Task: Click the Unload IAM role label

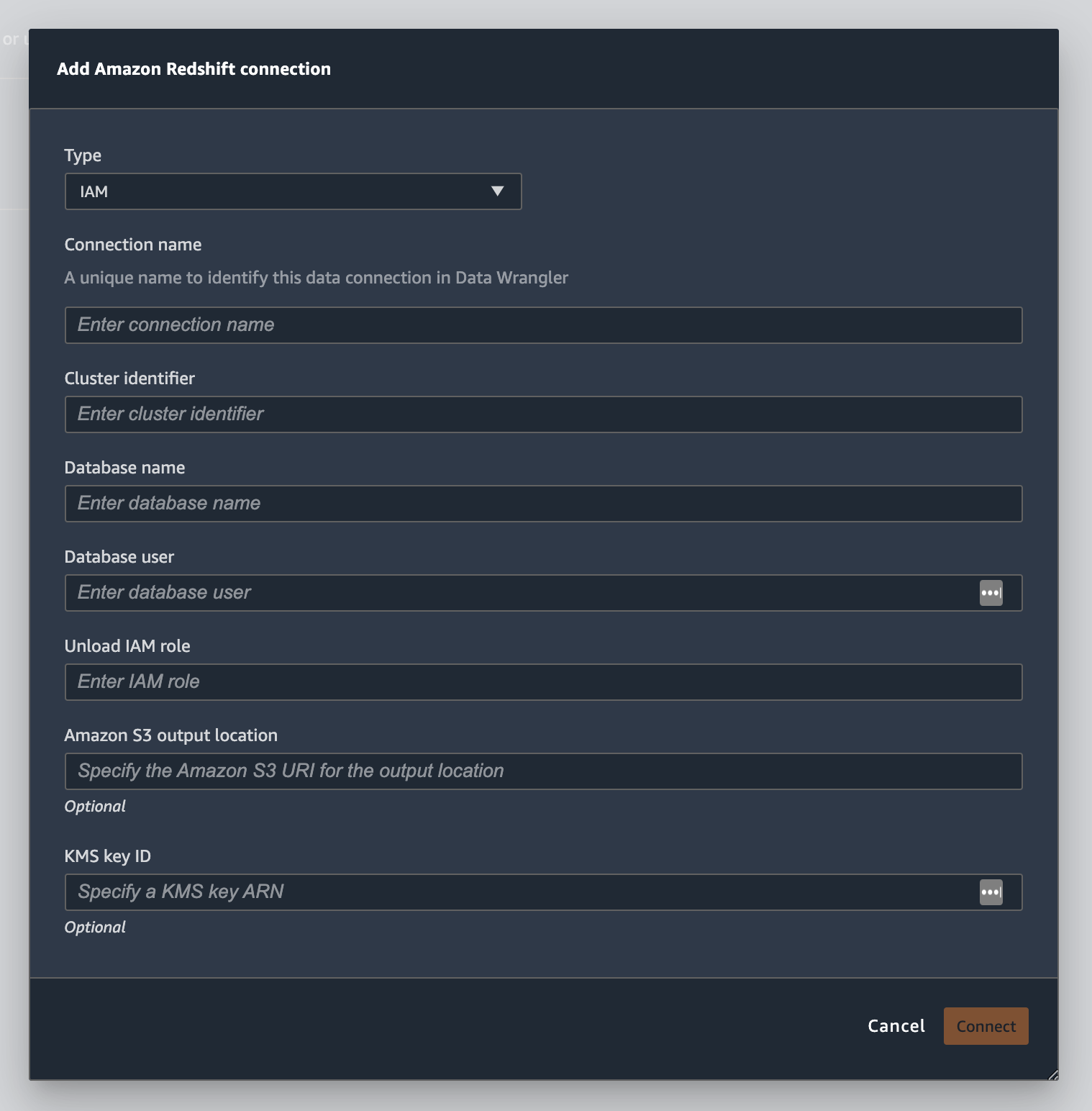Action: point(127,645)
